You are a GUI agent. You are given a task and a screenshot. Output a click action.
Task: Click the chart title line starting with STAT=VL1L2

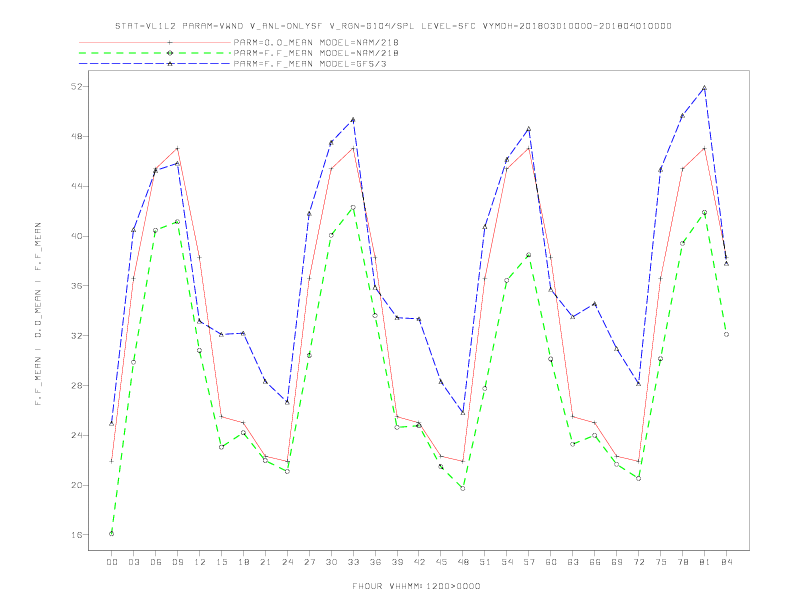tap(393, 26)
